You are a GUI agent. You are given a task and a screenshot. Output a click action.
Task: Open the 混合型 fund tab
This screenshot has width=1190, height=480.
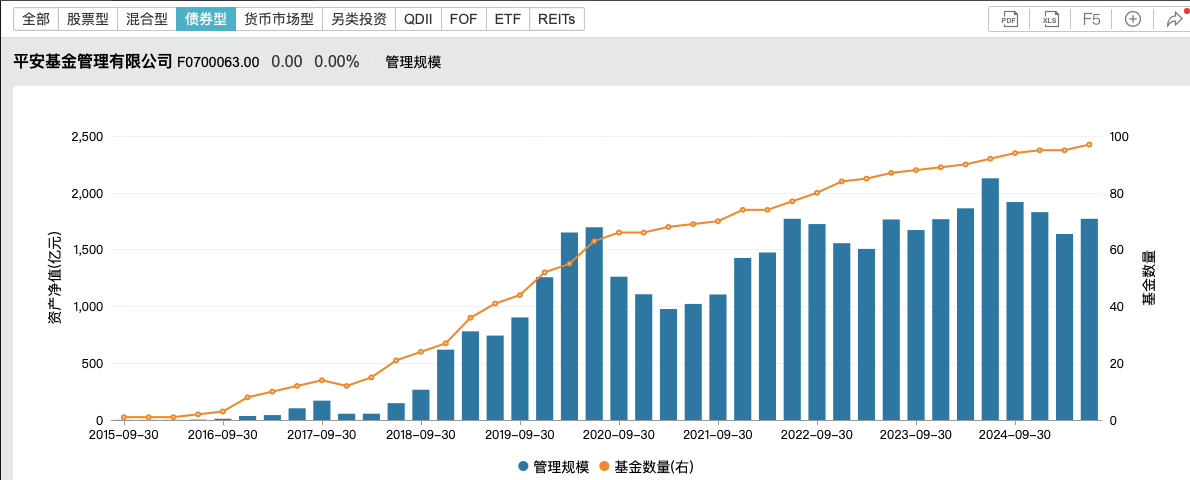coord(147,19)
